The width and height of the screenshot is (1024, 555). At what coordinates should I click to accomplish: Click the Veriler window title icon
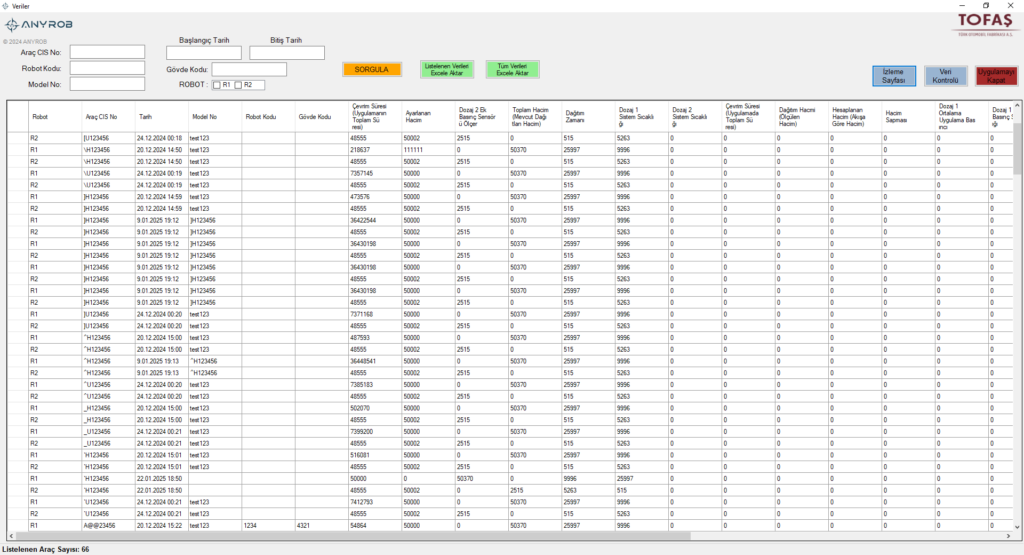(6, 5)
